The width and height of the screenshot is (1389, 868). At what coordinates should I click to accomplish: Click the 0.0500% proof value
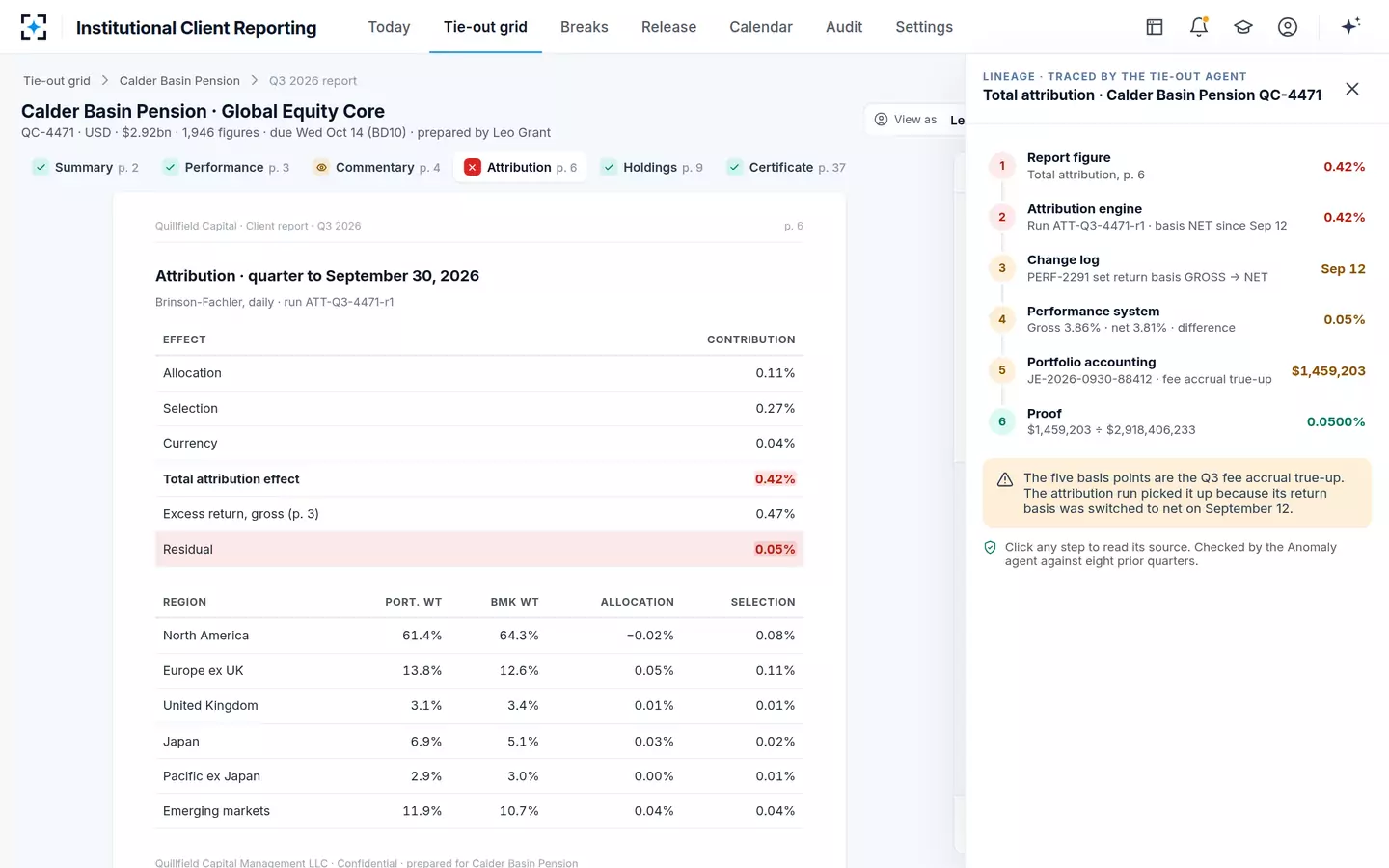[x=1336, y=422]
